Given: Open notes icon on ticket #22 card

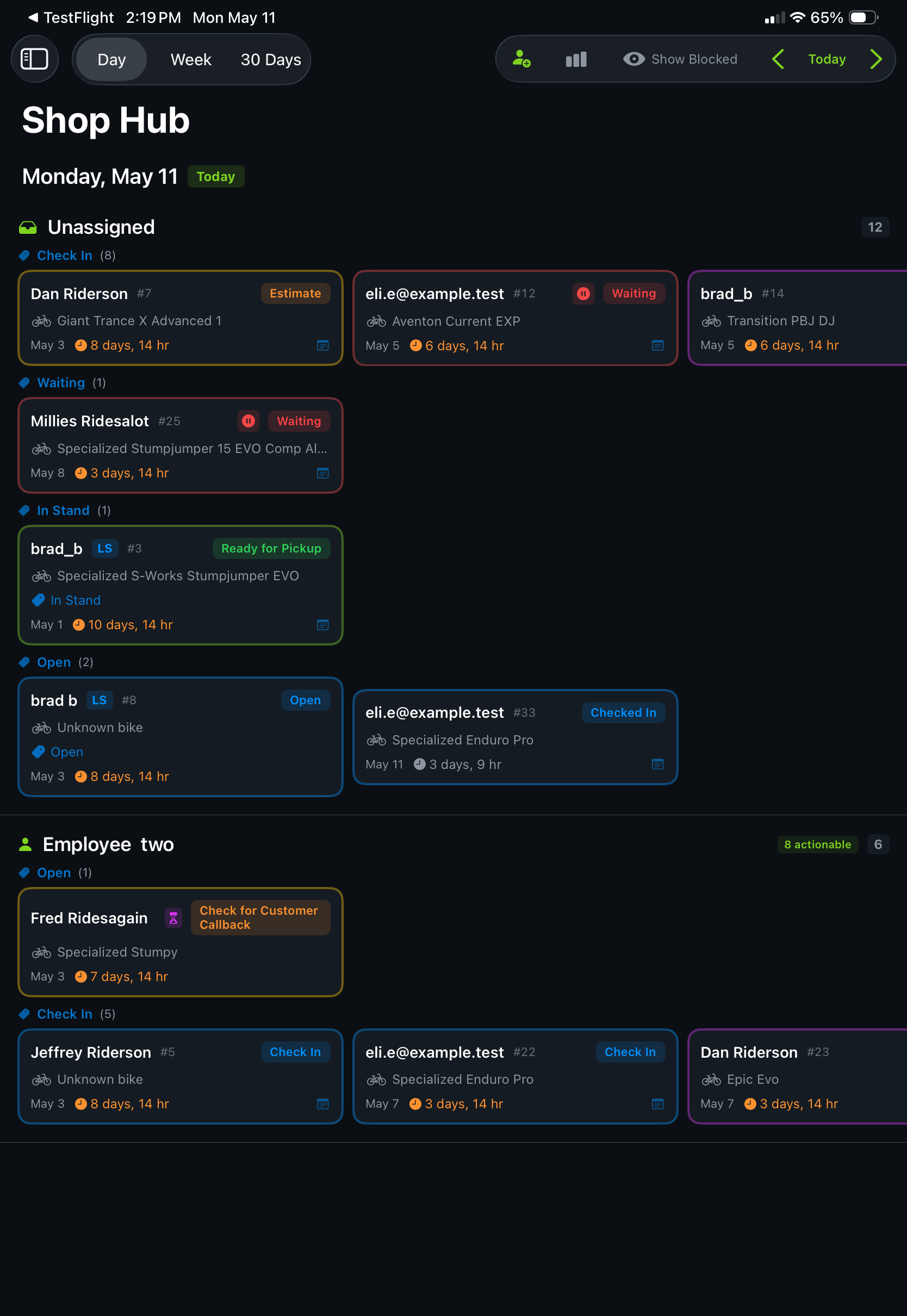Looking at the screenshot, I should pyautogui.click(x=657, y=1104).
